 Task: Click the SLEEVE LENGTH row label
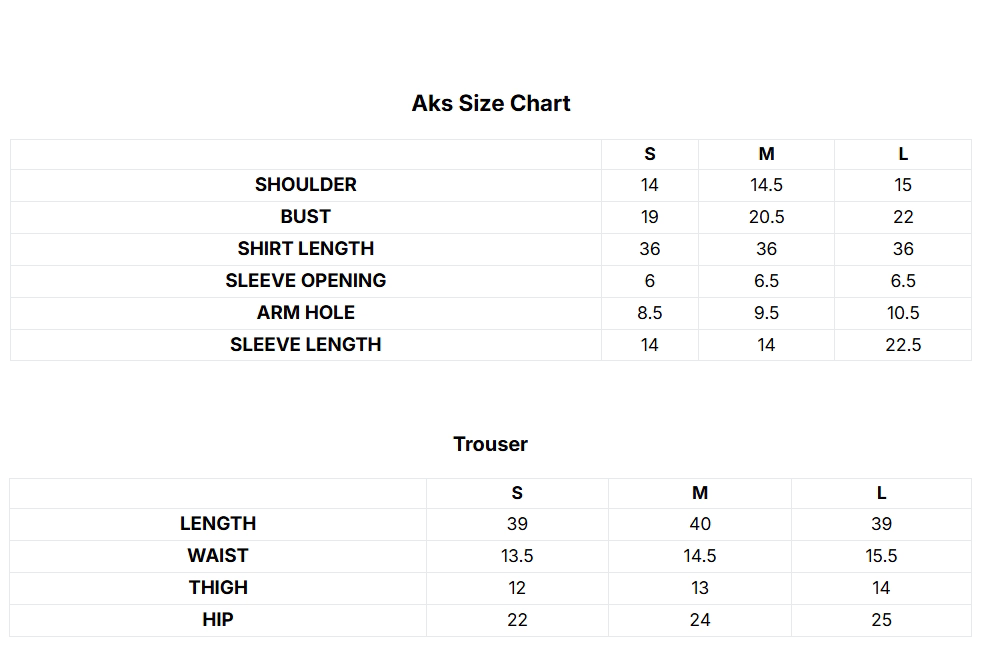coord(306,345)
